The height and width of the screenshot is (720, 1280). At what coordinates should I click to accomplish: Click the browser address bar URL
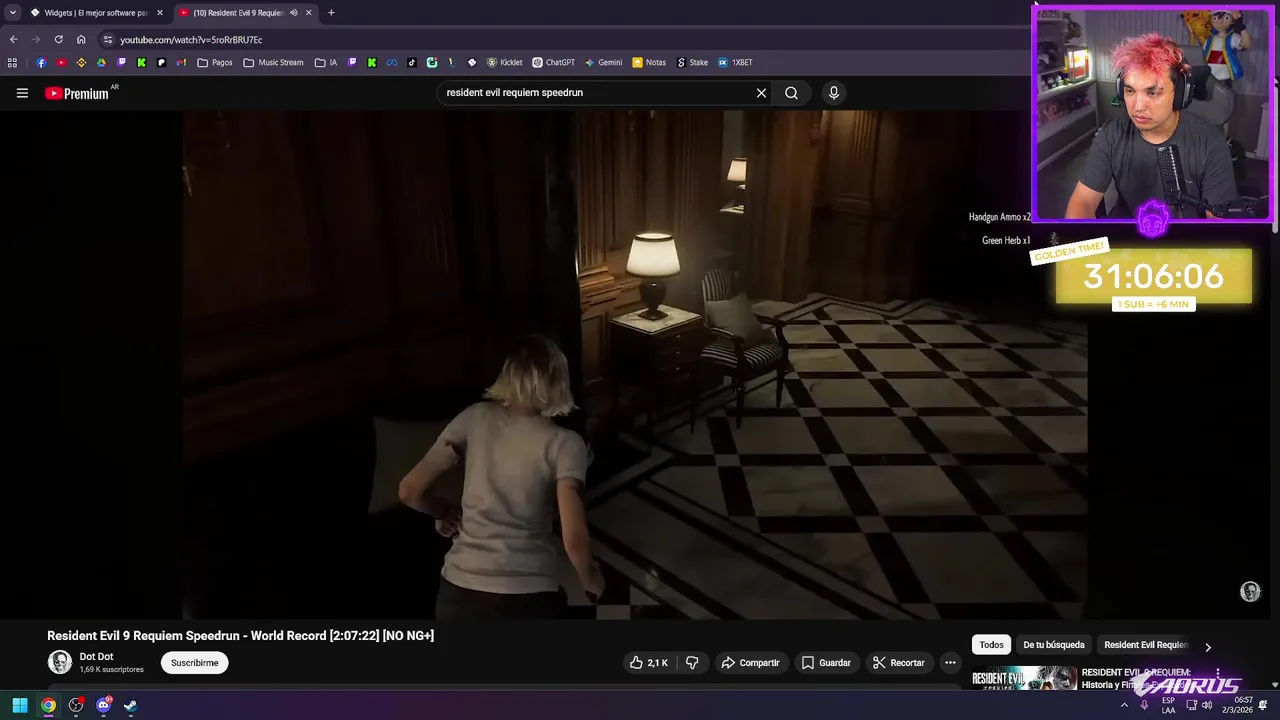[191, 39]
